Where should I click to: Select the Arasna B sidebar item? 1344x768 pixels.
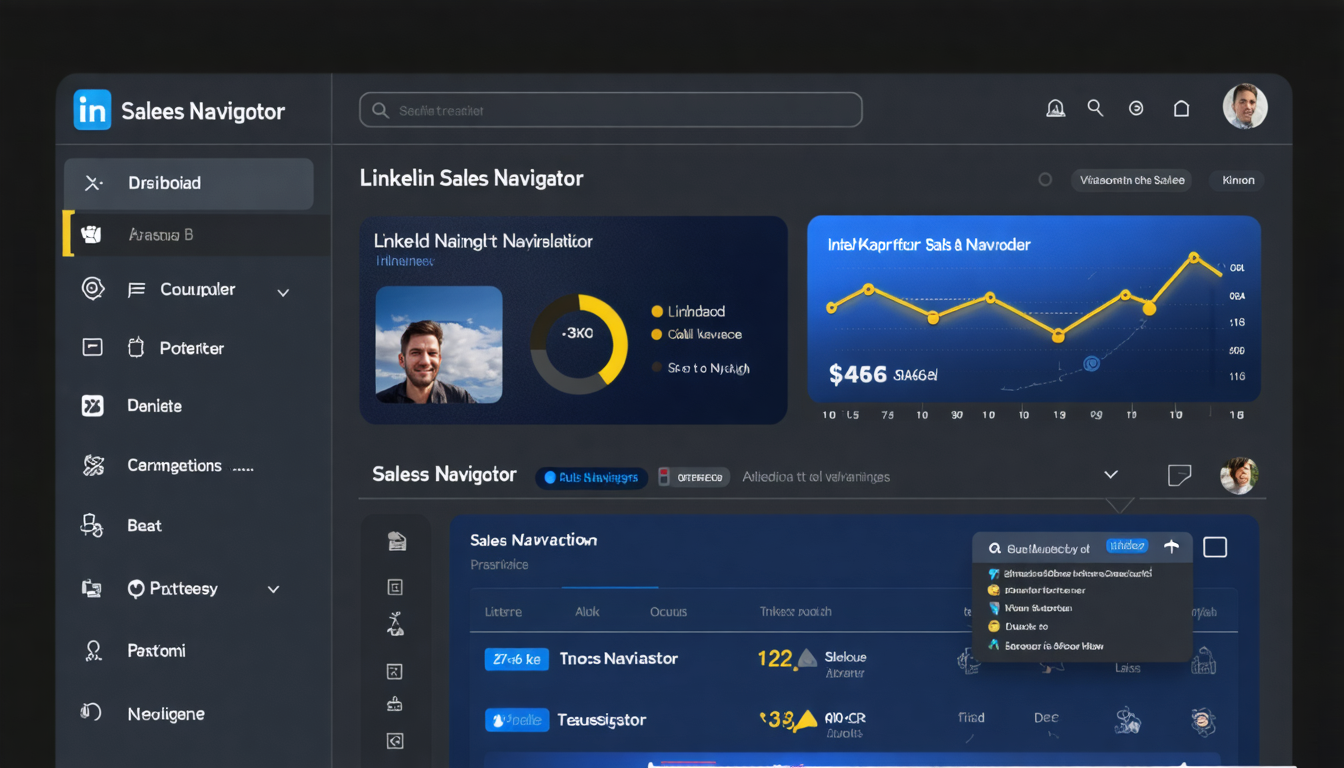tap(196, 235)
